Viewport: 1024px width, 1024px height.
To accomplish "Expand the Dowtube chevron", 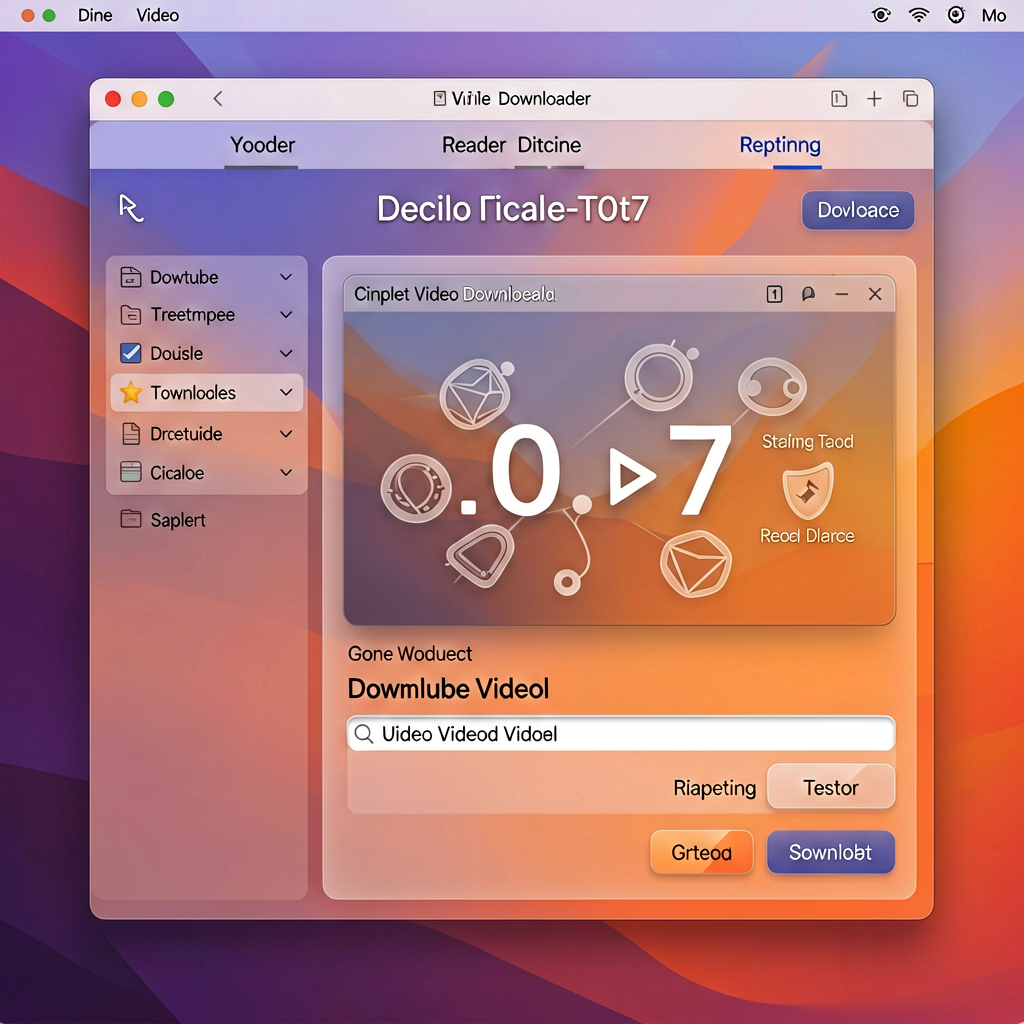I will click(286, 277).
